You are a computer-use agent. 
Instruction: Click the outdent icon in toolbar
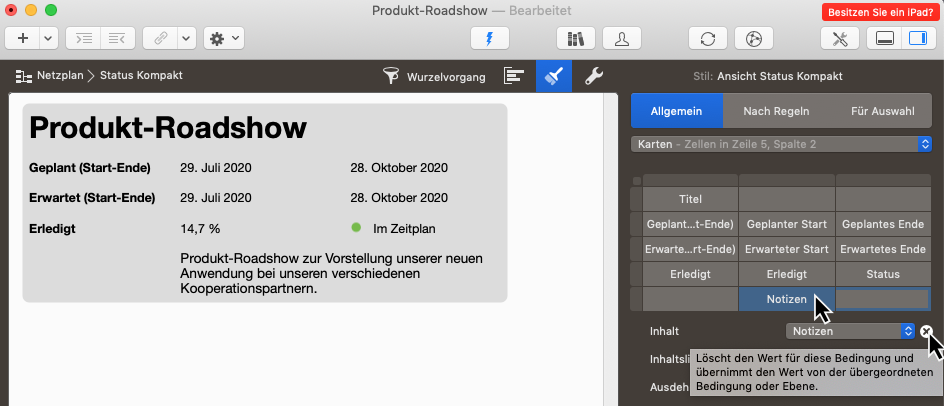click(x=117, y=39)
